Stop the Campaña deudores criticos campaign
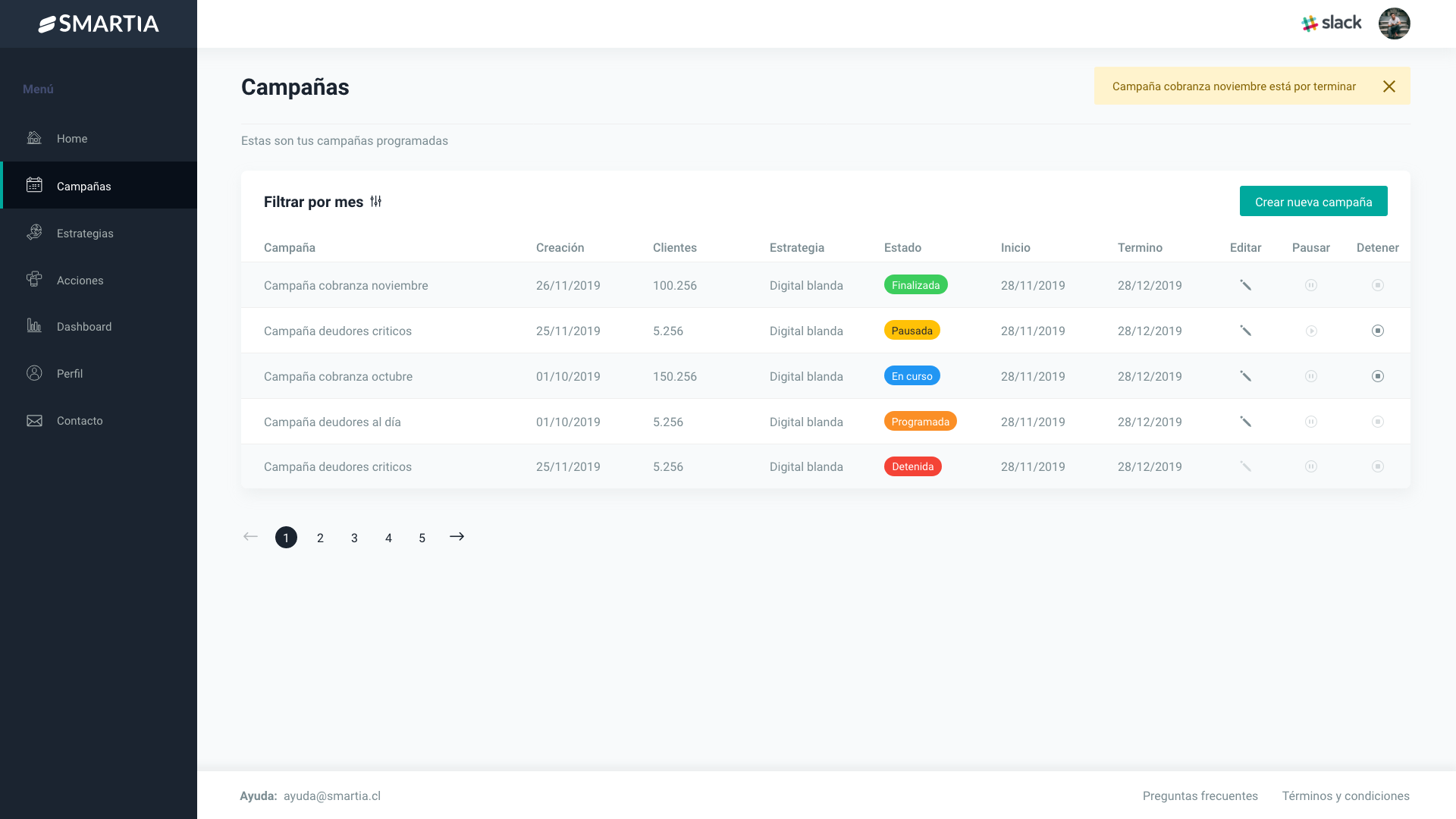Image resolution: width=1456 pixels, height=819 pixels. coord(1378,331)
